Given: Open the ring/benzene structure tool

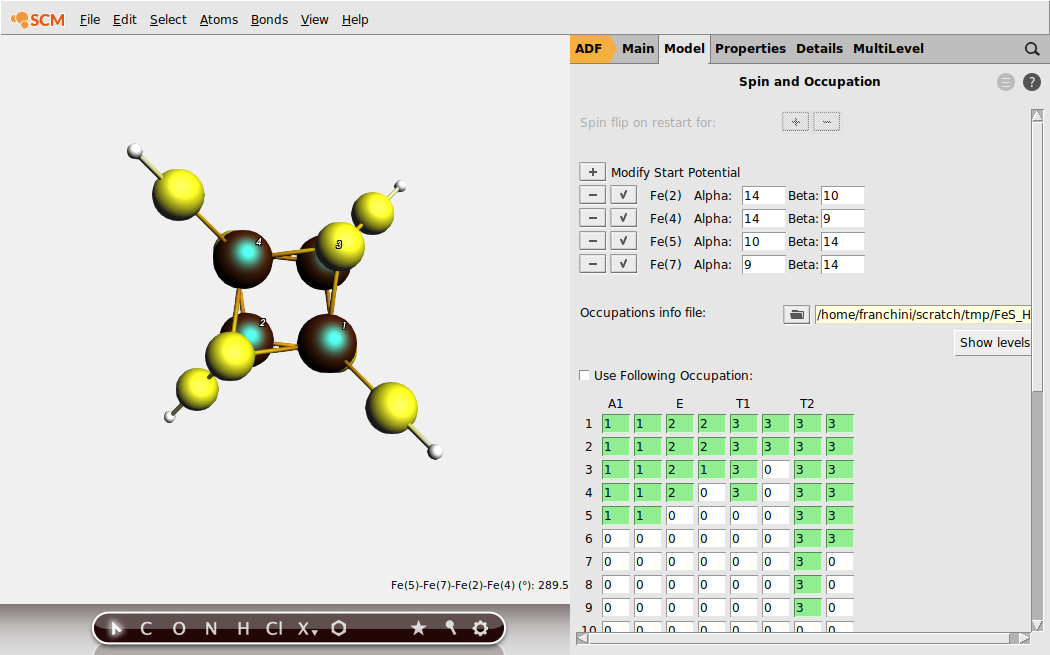Looking at the screenshot, I should coord(338,628).
